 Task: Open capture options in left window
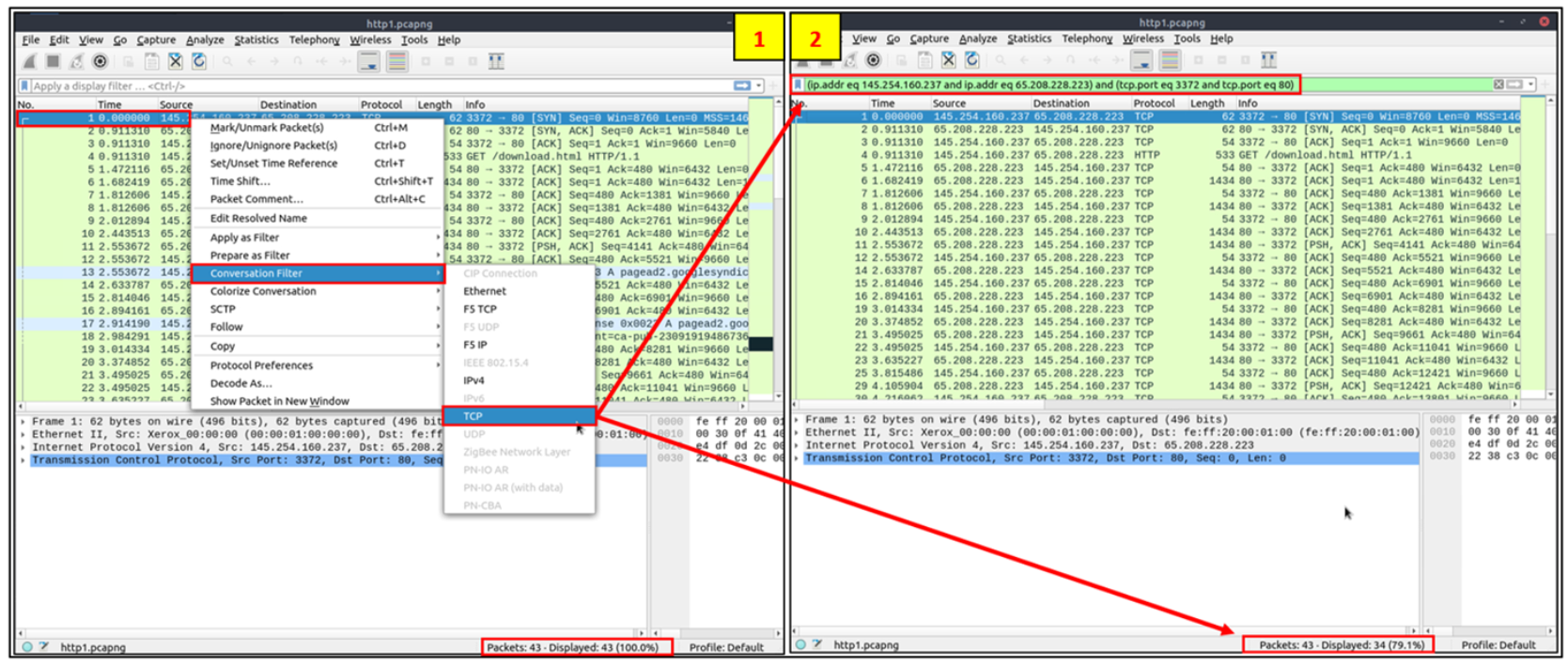100,61
